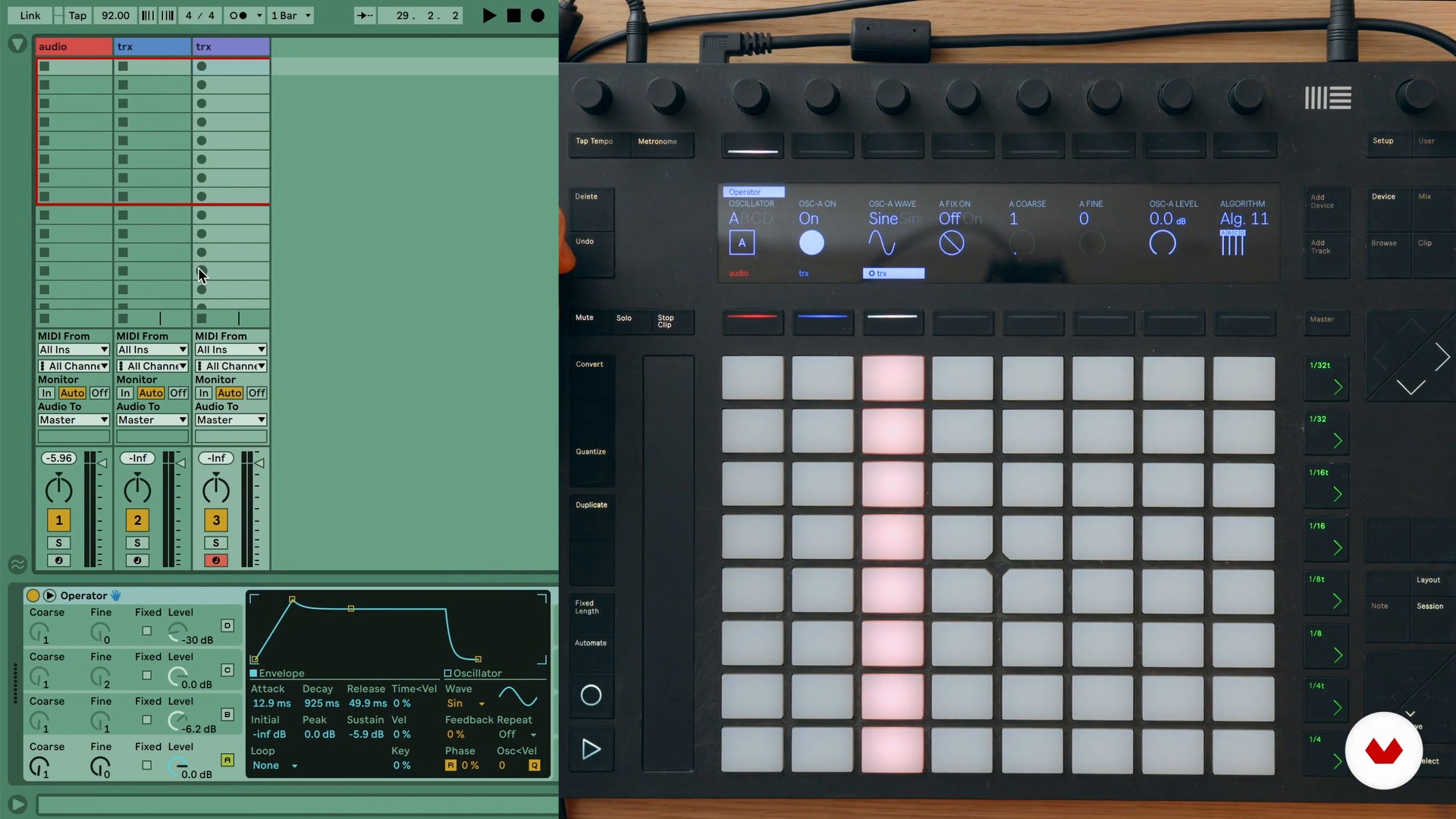Click the tempo nudge up icon
The image size is (1456, 819).
point(168,15)
